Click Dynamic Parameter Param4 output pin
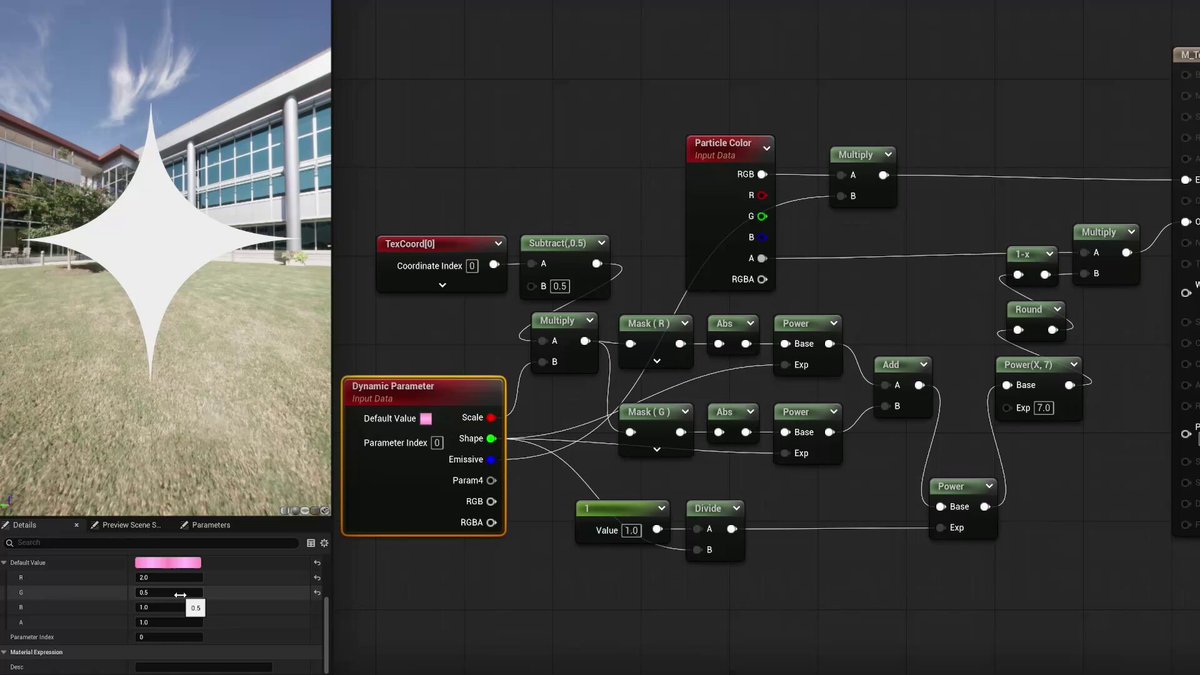The width and height of the screenshot is (1200, 675). [491, 481]
